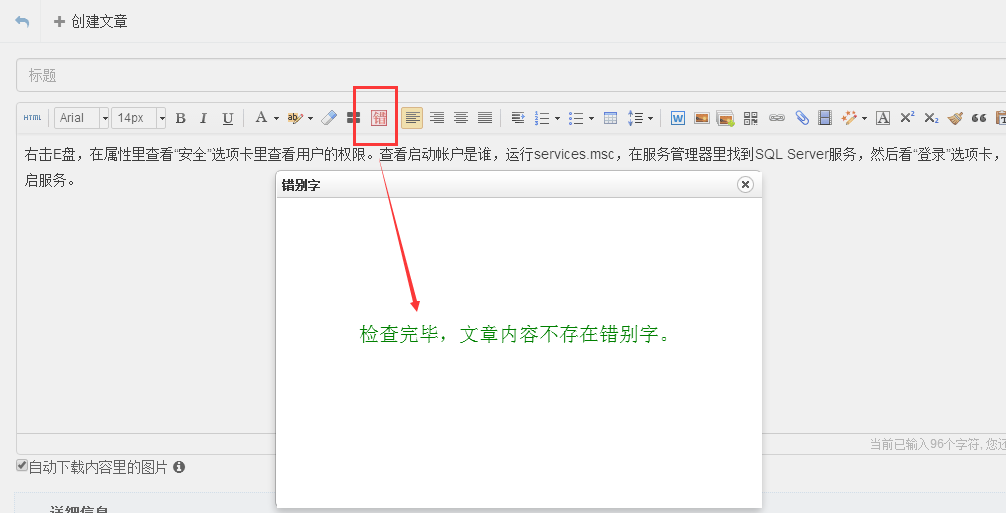Image resolution: width=1006 pixels, height=513 pixels.
Task: Click the import Word document icon
Action: click(x=677, y=118)
